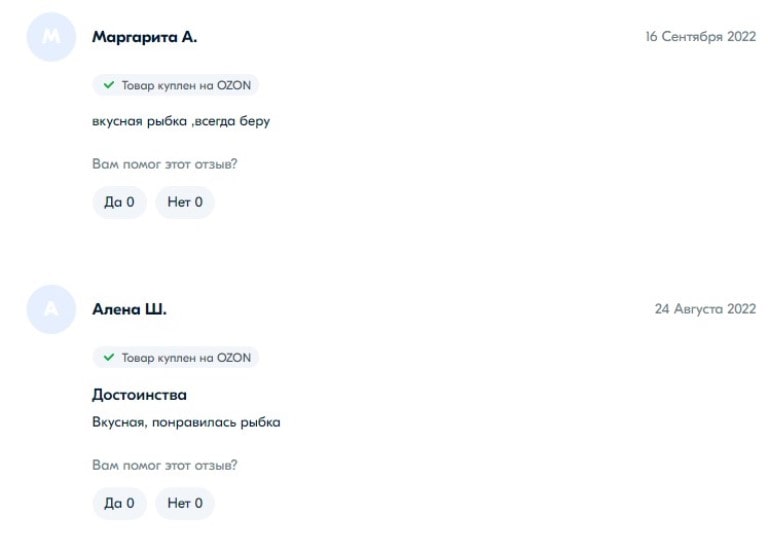Click the text 'Вкусная, понравилась рыбка'
The image size is (768, 554).
coord(186,422)
